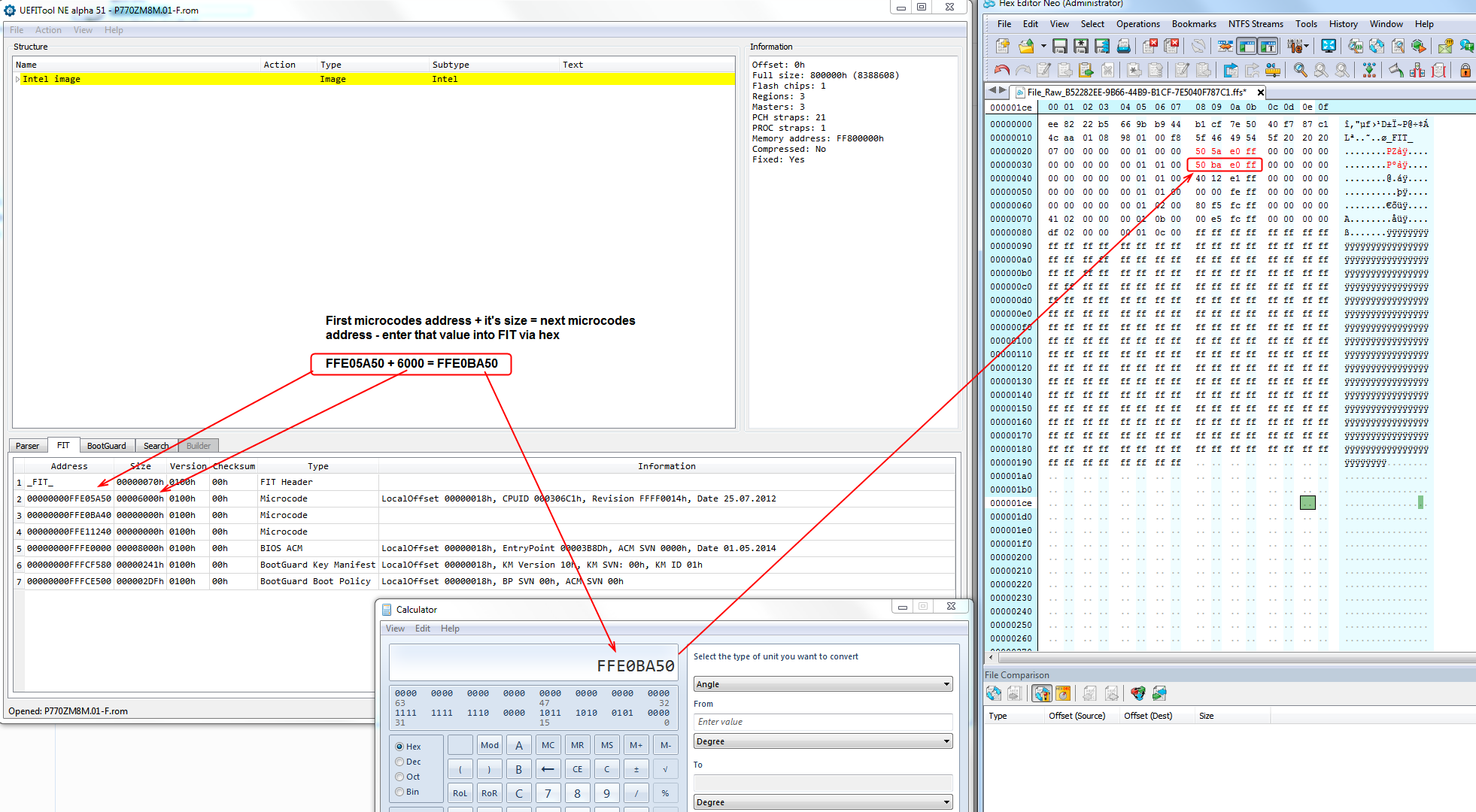
Task: Click the From 'Enter value' input field
Action: point(823,722)
